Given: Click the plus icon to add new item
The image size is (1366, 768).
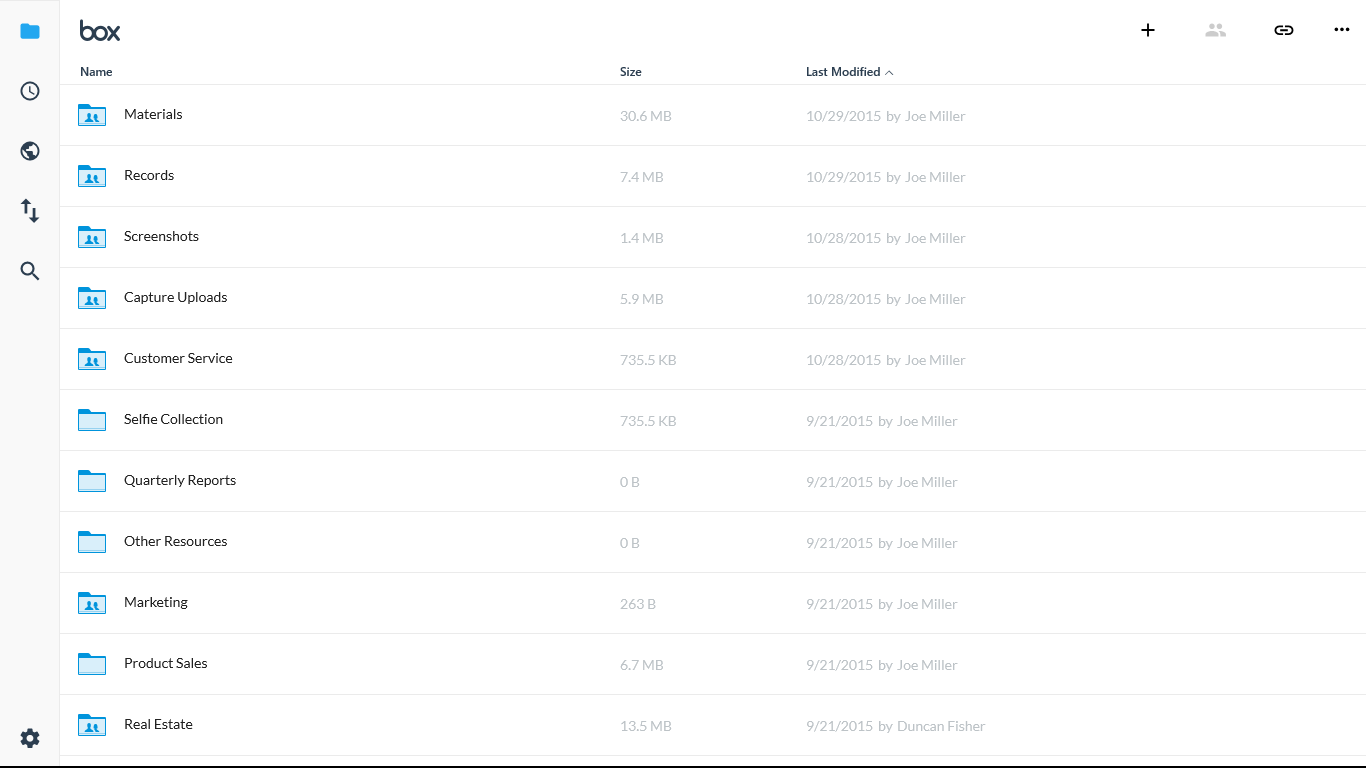Looking at the screenshot, I should 1148,30.
